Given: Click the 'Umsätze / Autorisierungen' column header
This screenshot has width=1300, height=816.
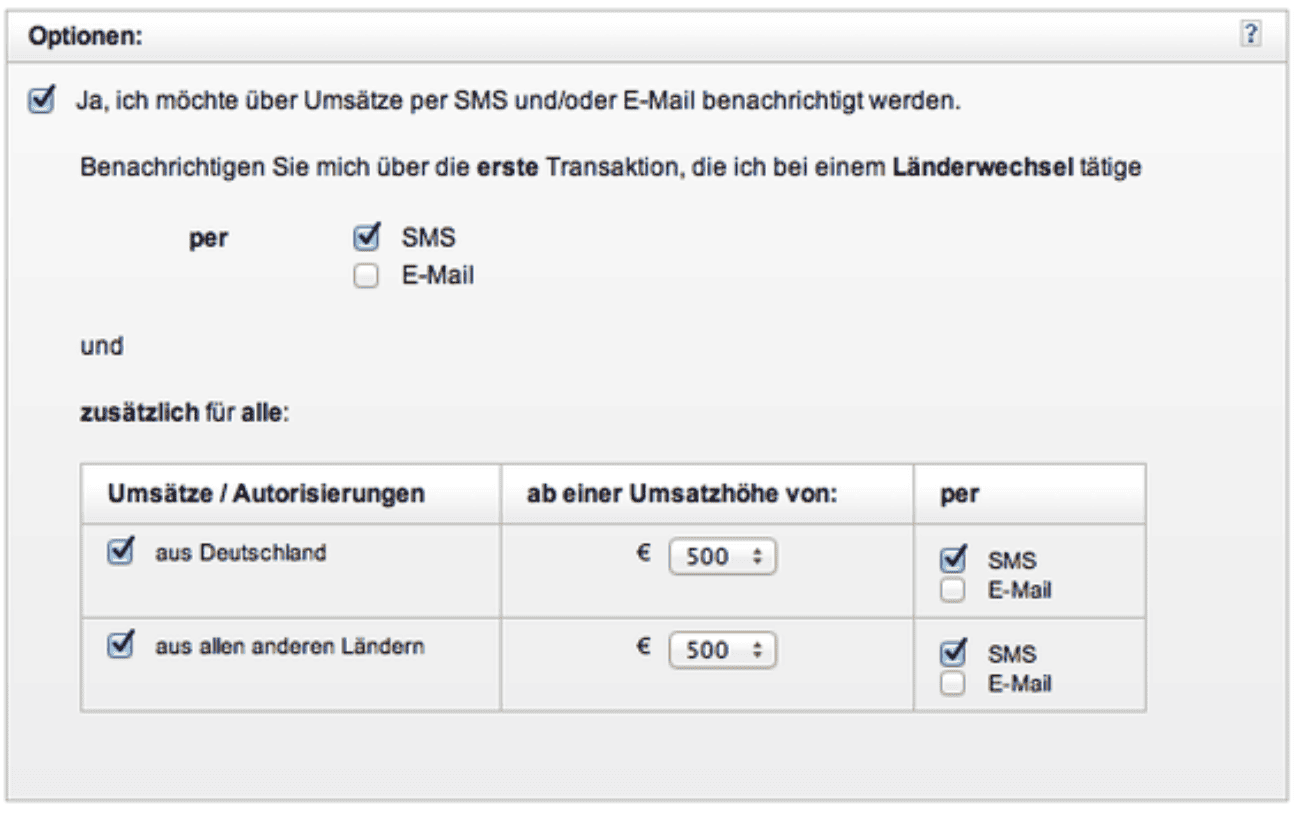Looking at the screenshot, I should pyautogui.click(x=266, y=494).
